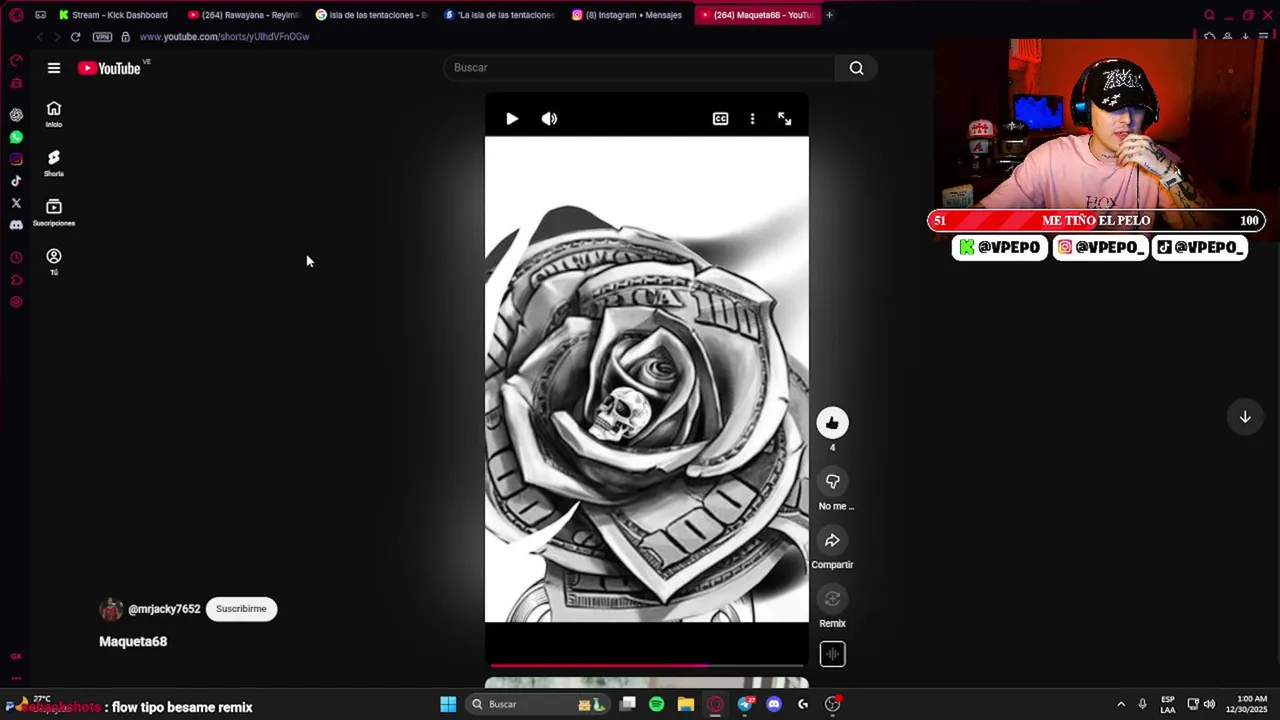
Task: Open Suscripciones in YouTube sidebar
Action: (54, 212)
